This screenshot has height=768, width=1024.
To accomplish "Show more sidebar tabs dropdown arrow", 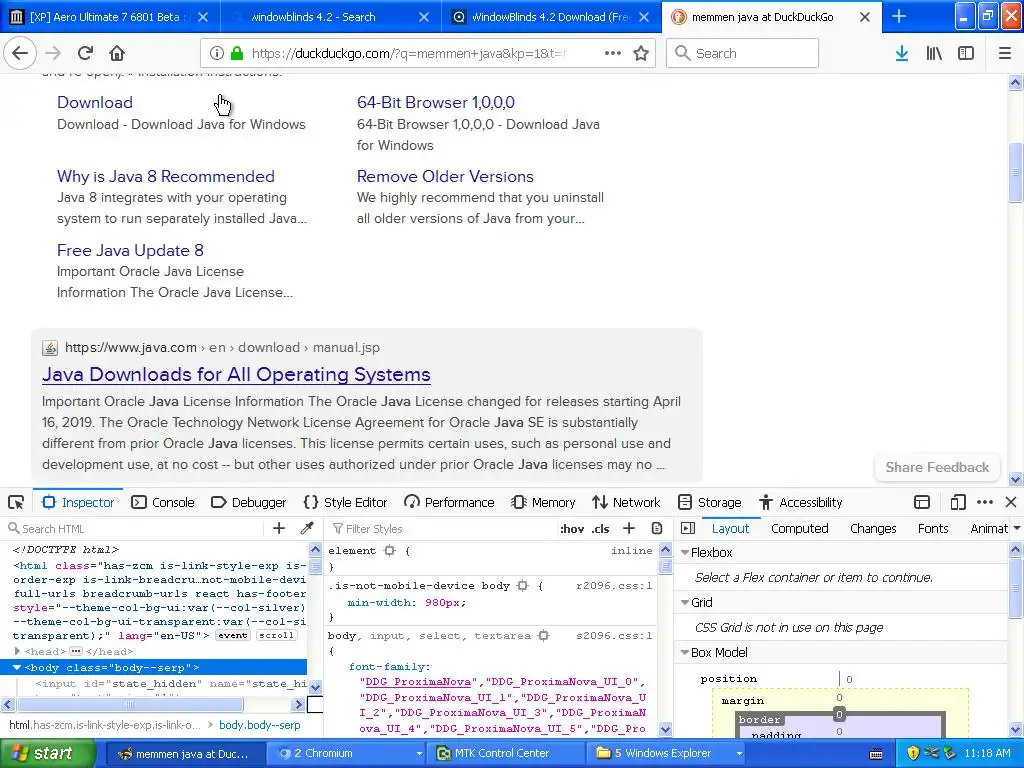I will point(1017,528).
